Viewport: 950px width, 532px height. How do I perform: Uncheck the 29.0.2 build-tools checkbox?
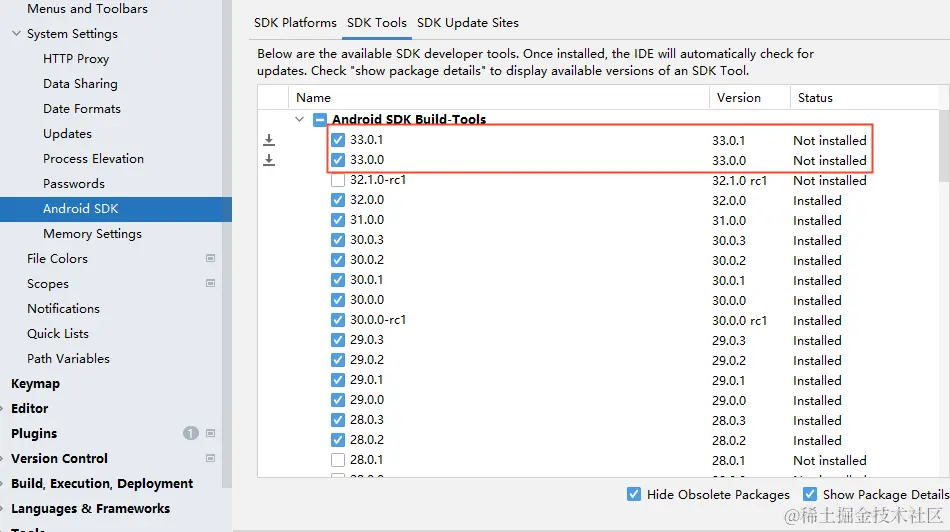pos(338,360)
